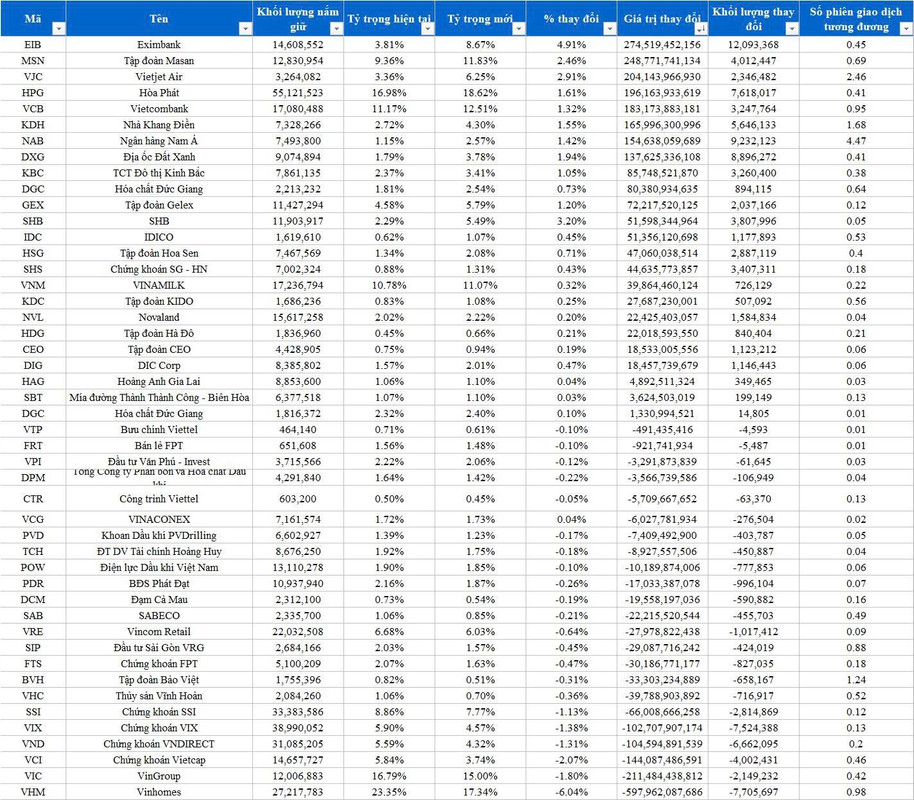Select the Tập đoàn CEO cell
Viewport: 914px width, 800px height.
(x=159, y=349)
